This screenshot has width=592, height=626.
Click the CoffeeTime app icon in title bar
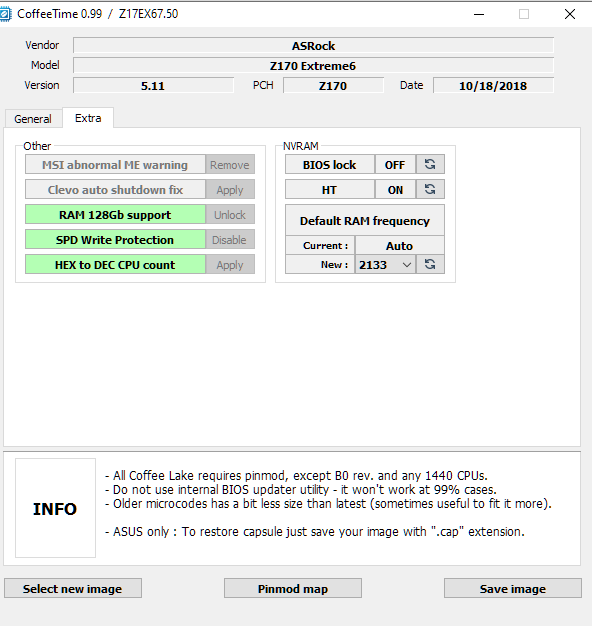[x=5, y=14]
